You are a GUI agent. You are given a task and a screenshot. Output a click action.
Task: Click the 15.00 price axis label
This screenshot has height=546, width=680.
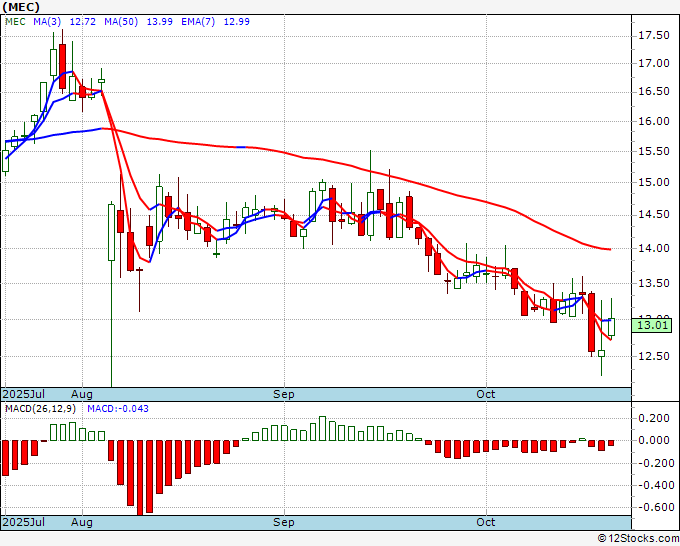coord(654,182)
